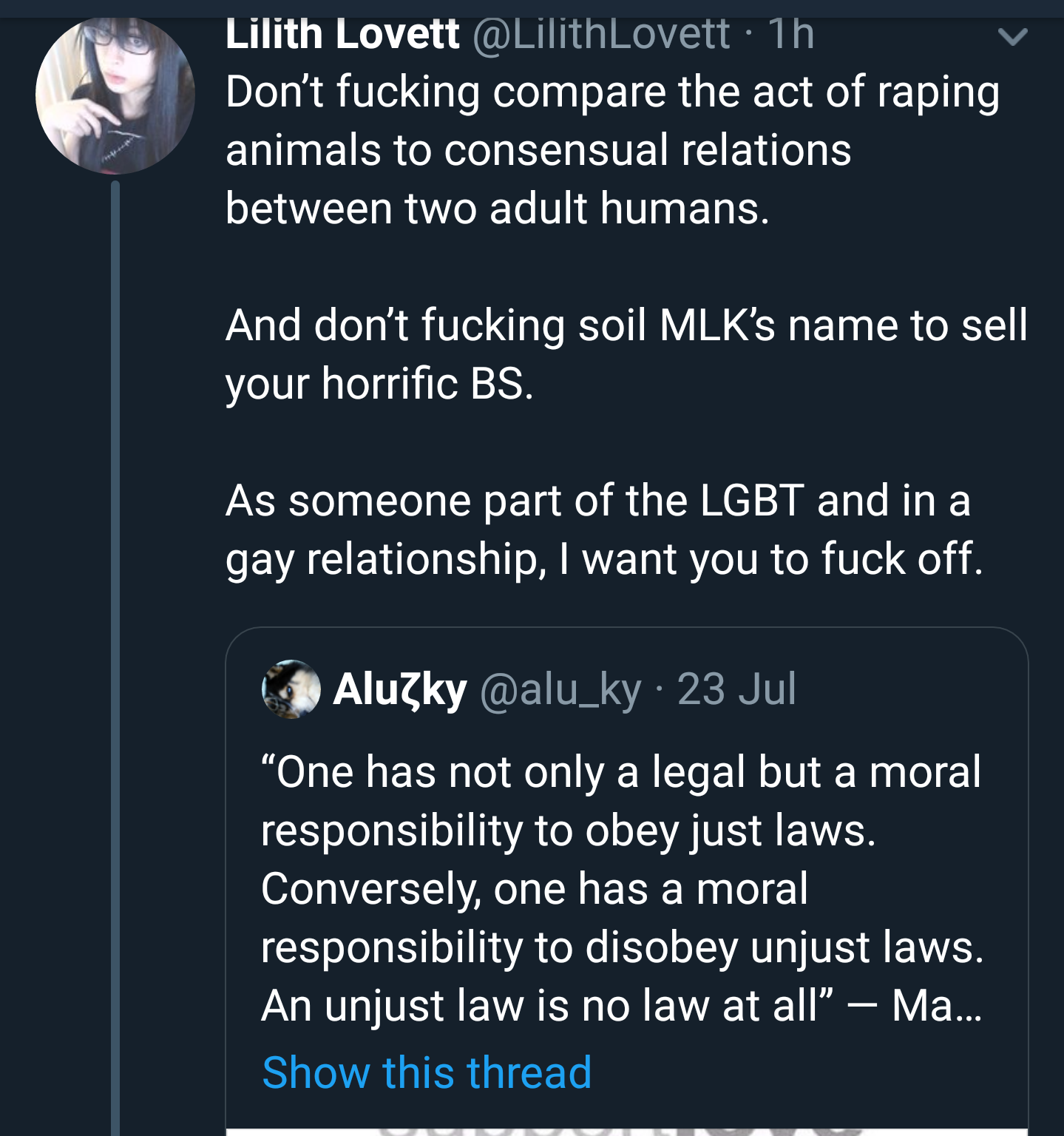The width and height of the screenshot is (1064, 1136).
Task: Open the @alu_ky handle
Action: pyautogui.click(x=560, y=689)
